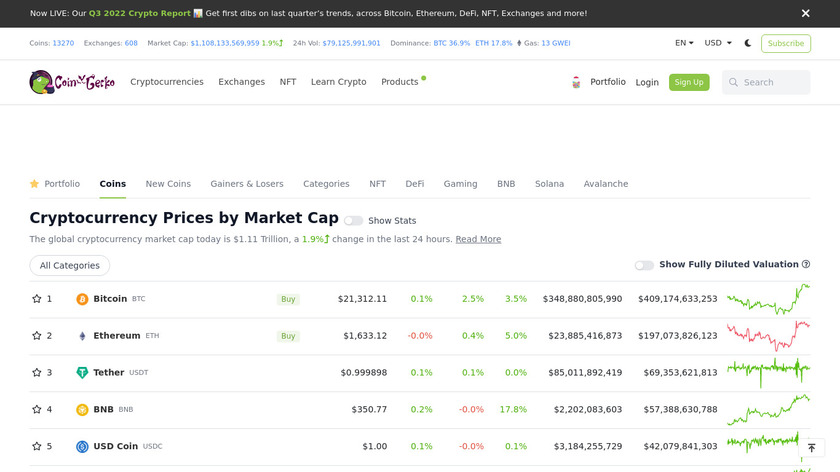Open Tether 7-day sparkline chart
Screen dimensions: 840x472
pyautogui.click(x=768, y=372)
